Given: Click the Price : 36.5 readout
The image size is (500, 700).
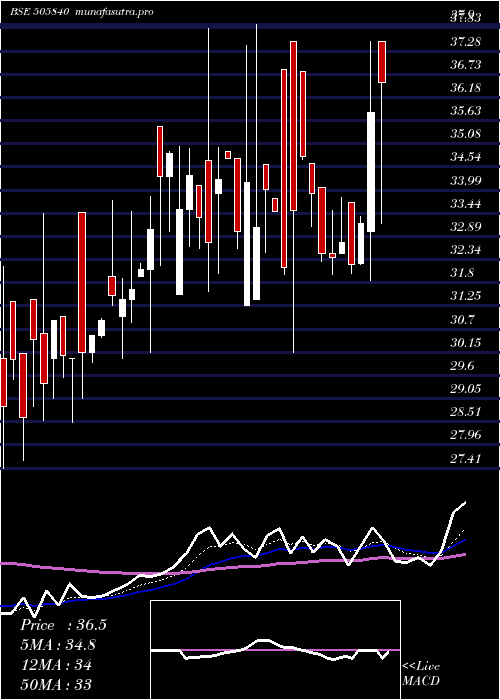Looking at the screenshot, I should [x=63, y=625].
